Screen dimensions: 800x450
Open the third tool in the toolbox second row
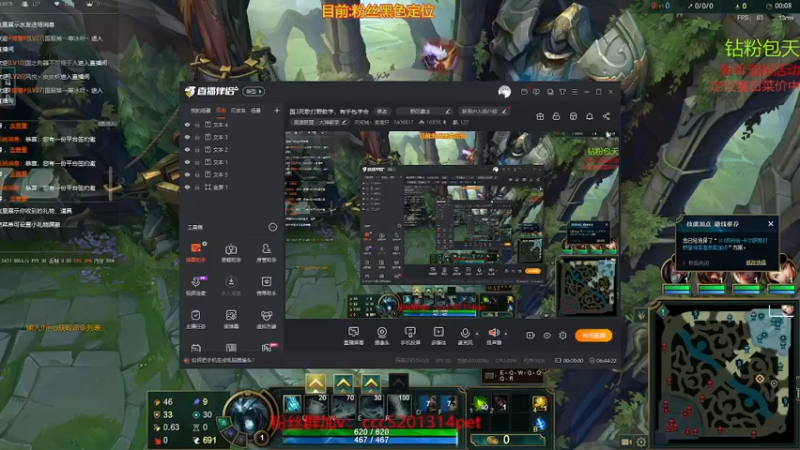[x=266, y=286]
